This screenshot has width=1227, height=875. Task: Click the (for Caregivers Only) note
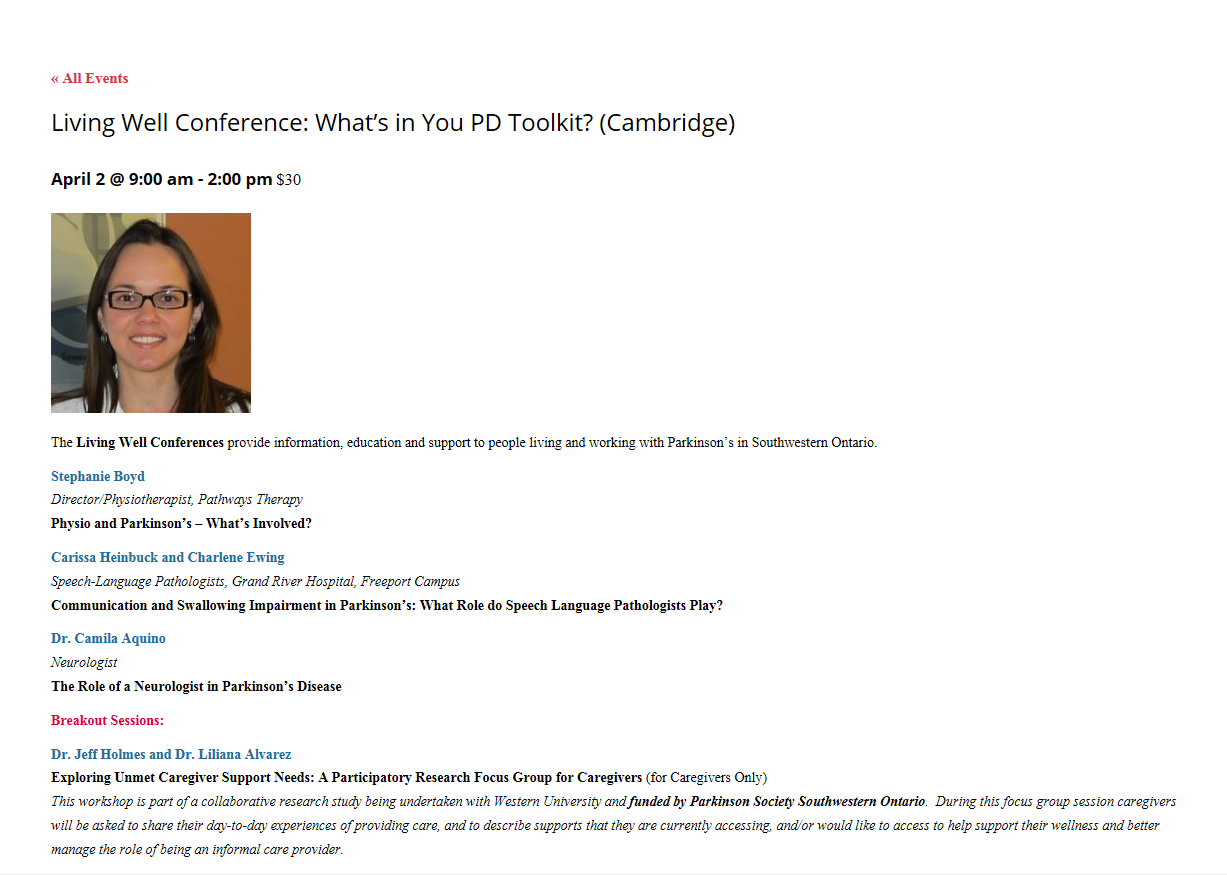click(707, 777)
